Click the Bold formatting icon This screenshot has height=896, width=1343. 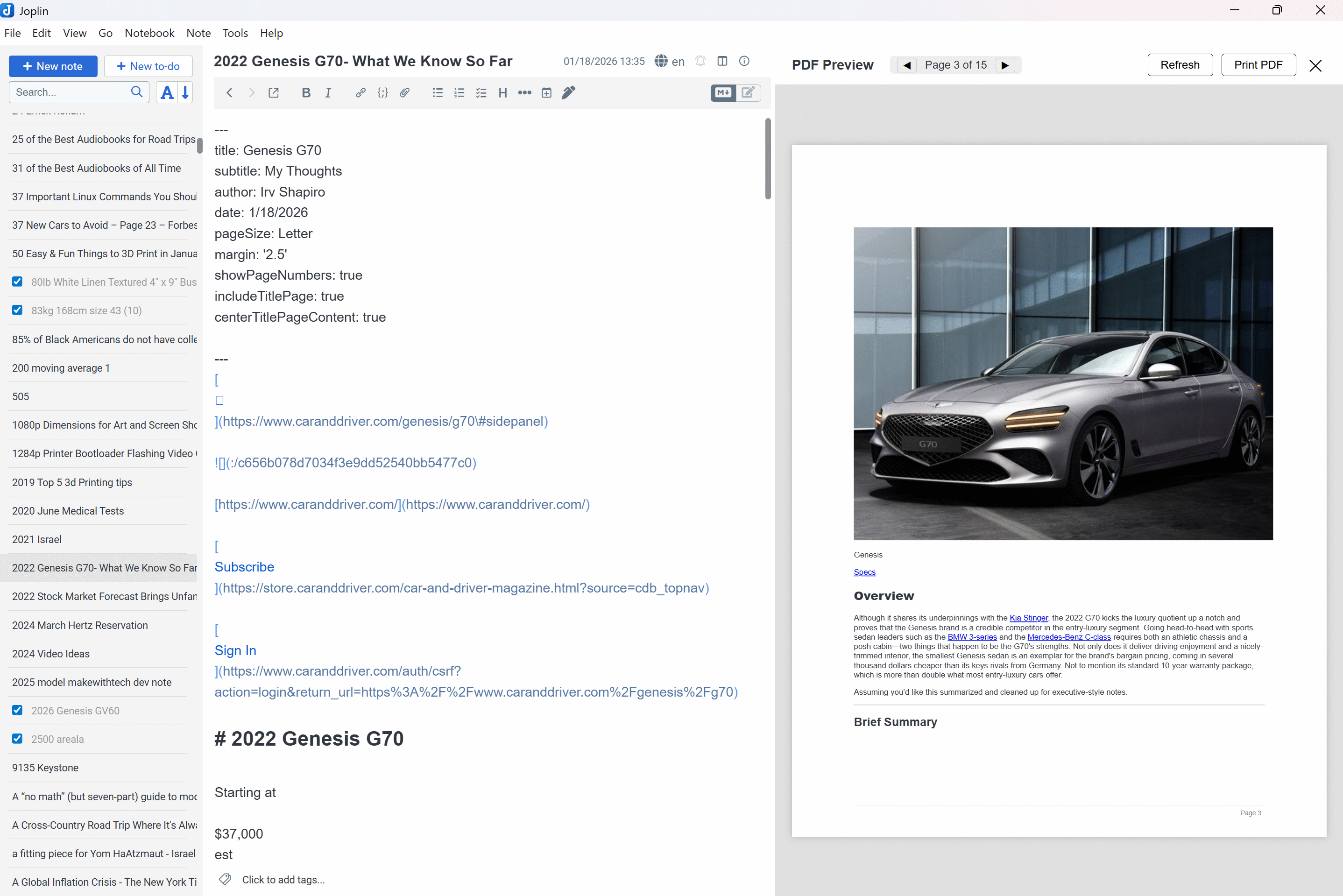306,92
